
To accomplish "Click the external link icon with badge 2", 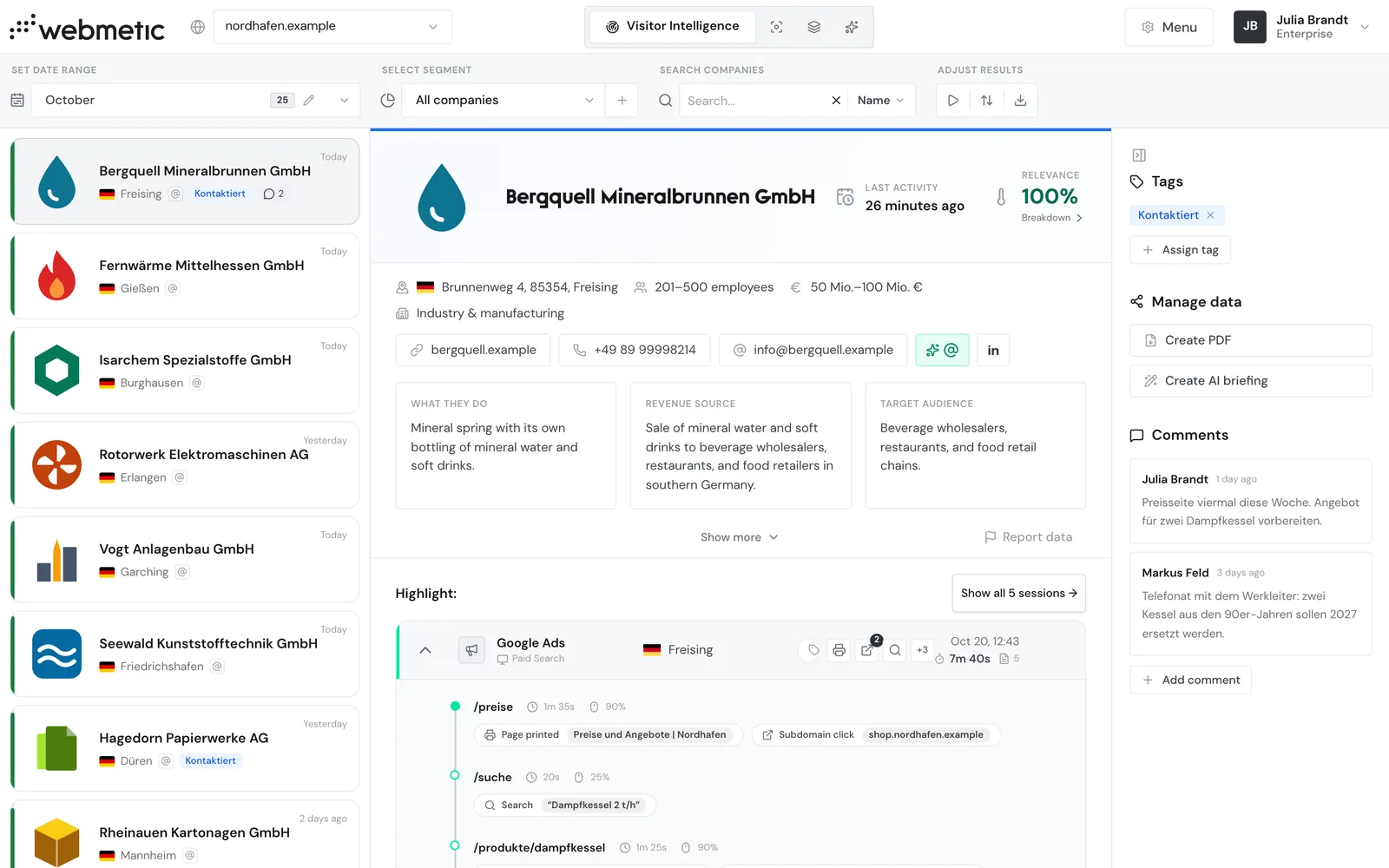I will (x=867, y=650).
